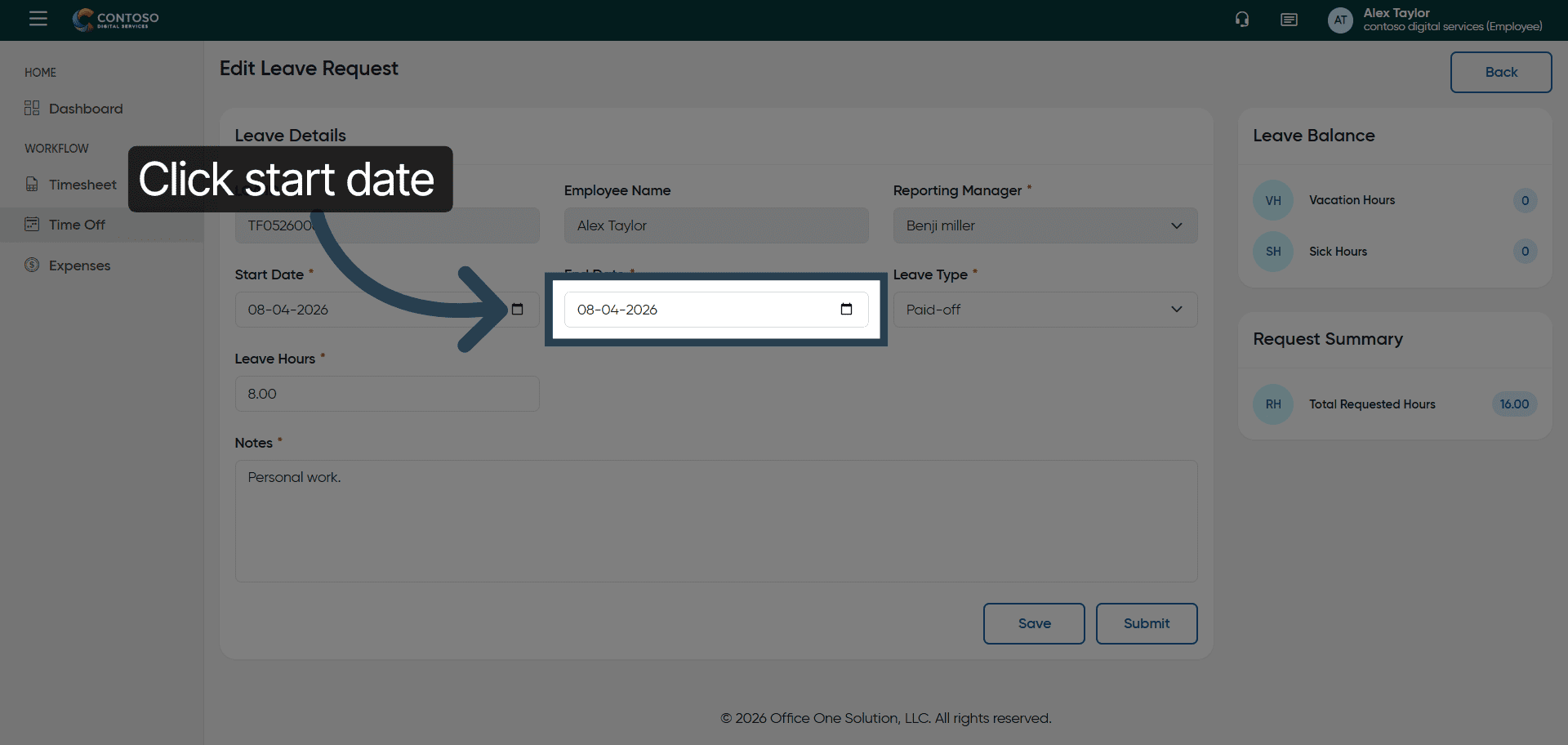Image resolution: width=1568 pixels, height=745 pixels.
Task: Open Expenses in the sidebar
Action: tap(79, 265)
